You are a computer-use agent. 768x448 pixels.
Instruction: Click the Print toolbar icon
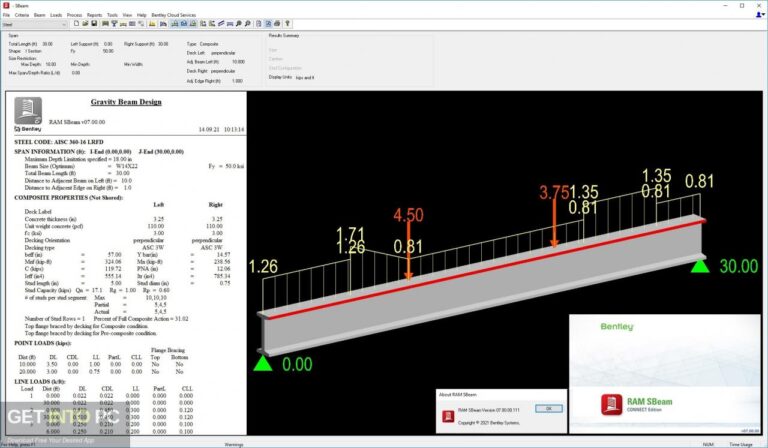[277, 24]
